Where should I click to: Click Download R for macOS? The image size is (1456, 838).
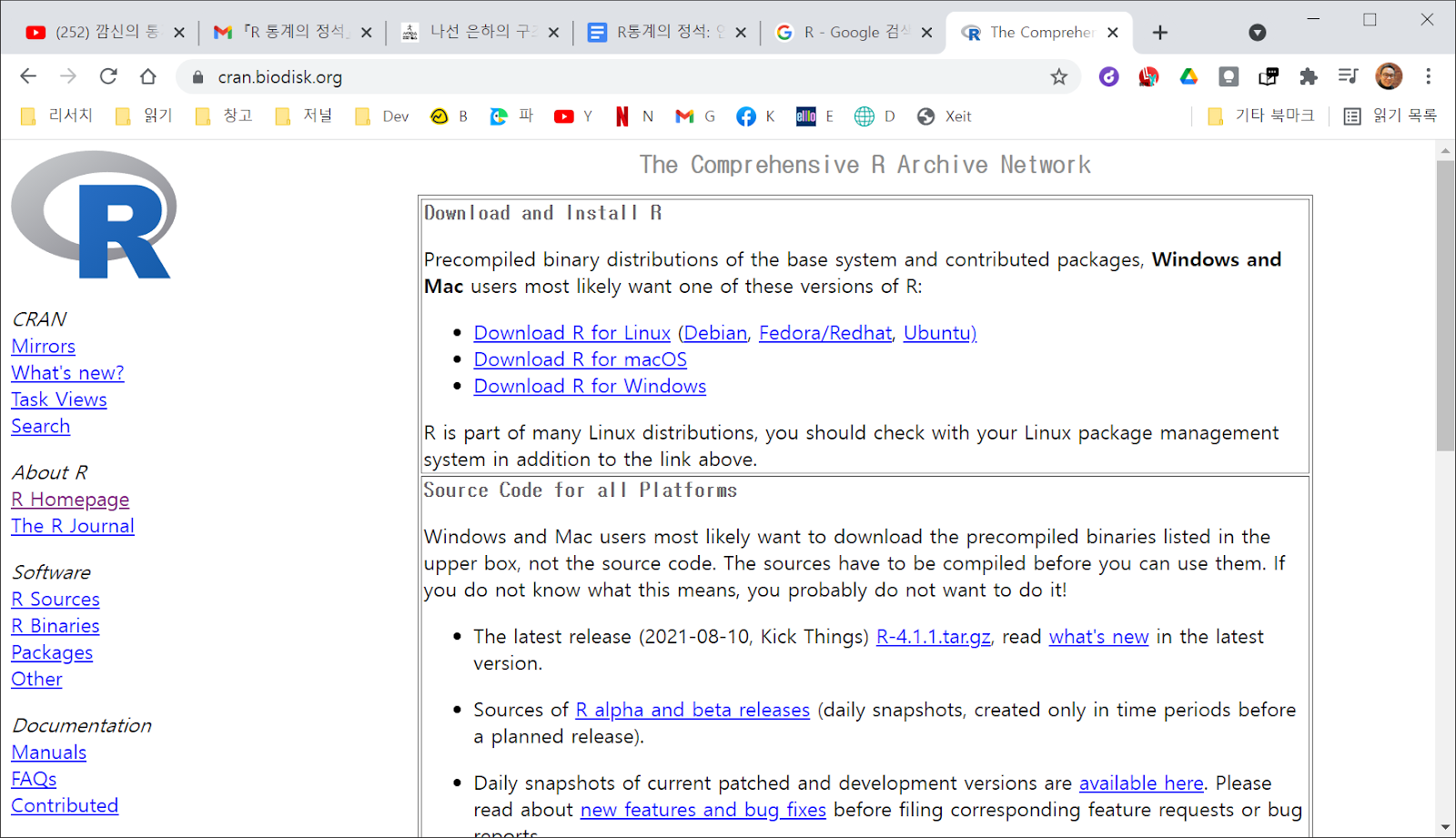(x=581, y=359)
